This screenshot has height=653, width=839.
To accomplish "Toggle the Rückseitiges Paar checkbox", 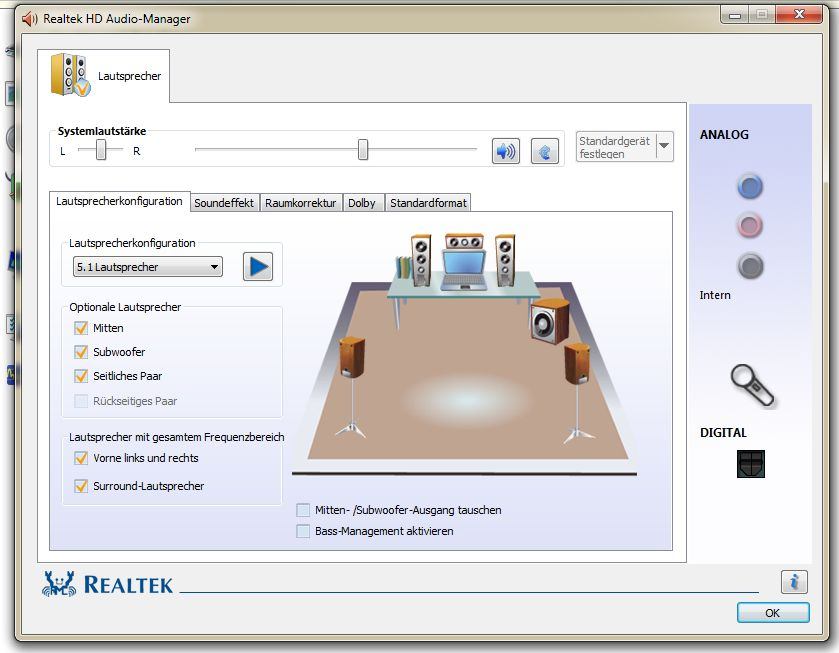I will pyautogui.click(x=81, y=401).
